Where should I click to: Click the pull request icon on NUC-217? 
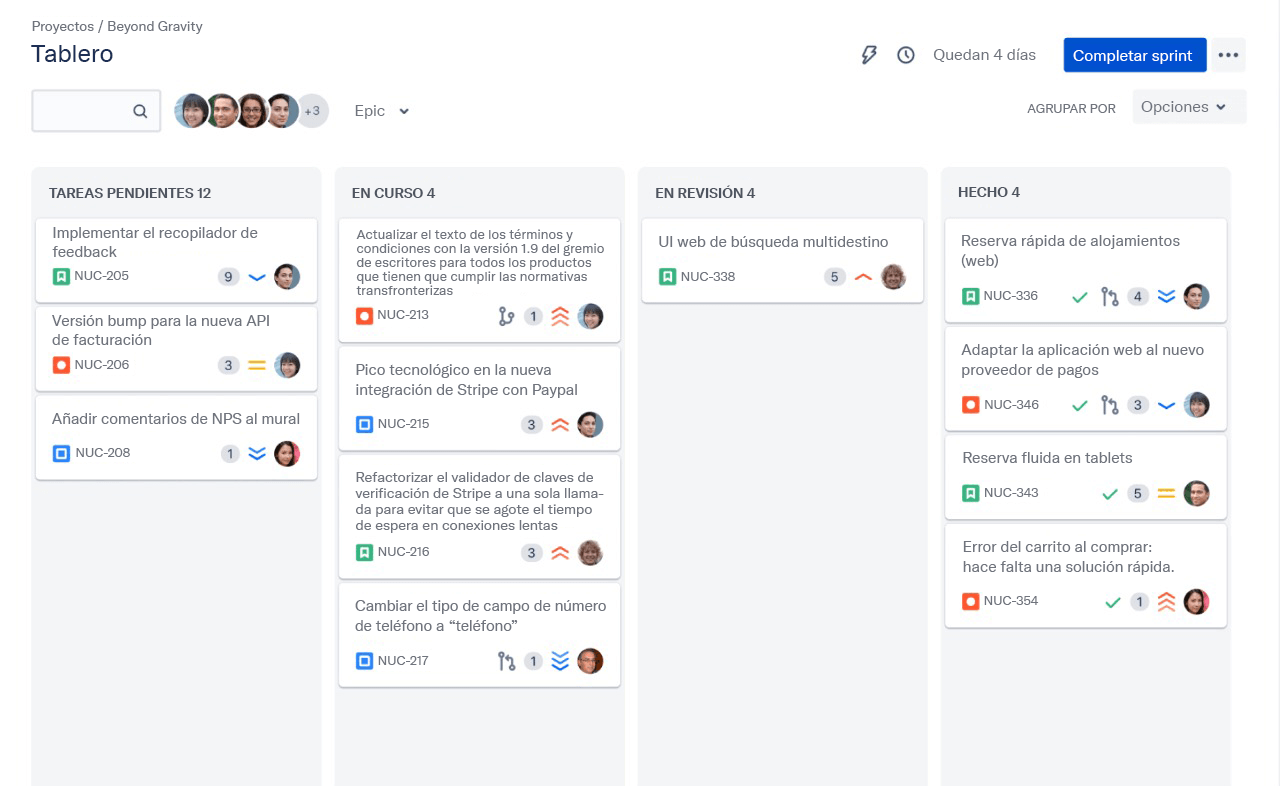(x=507, y=661)
